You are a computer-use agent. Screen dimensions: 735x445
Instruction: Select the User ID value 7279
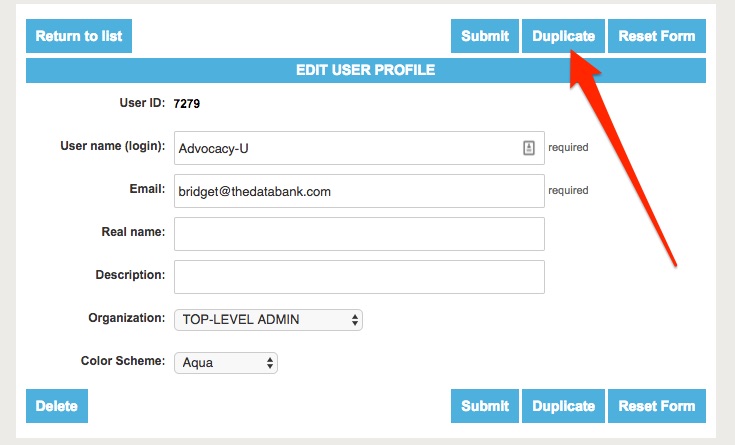187,104
